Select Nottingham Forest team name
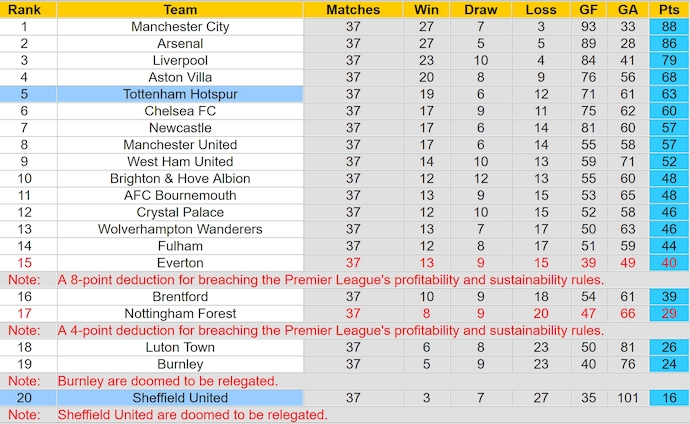The height and width of the screenshot is (424, 690). (180, 313)
